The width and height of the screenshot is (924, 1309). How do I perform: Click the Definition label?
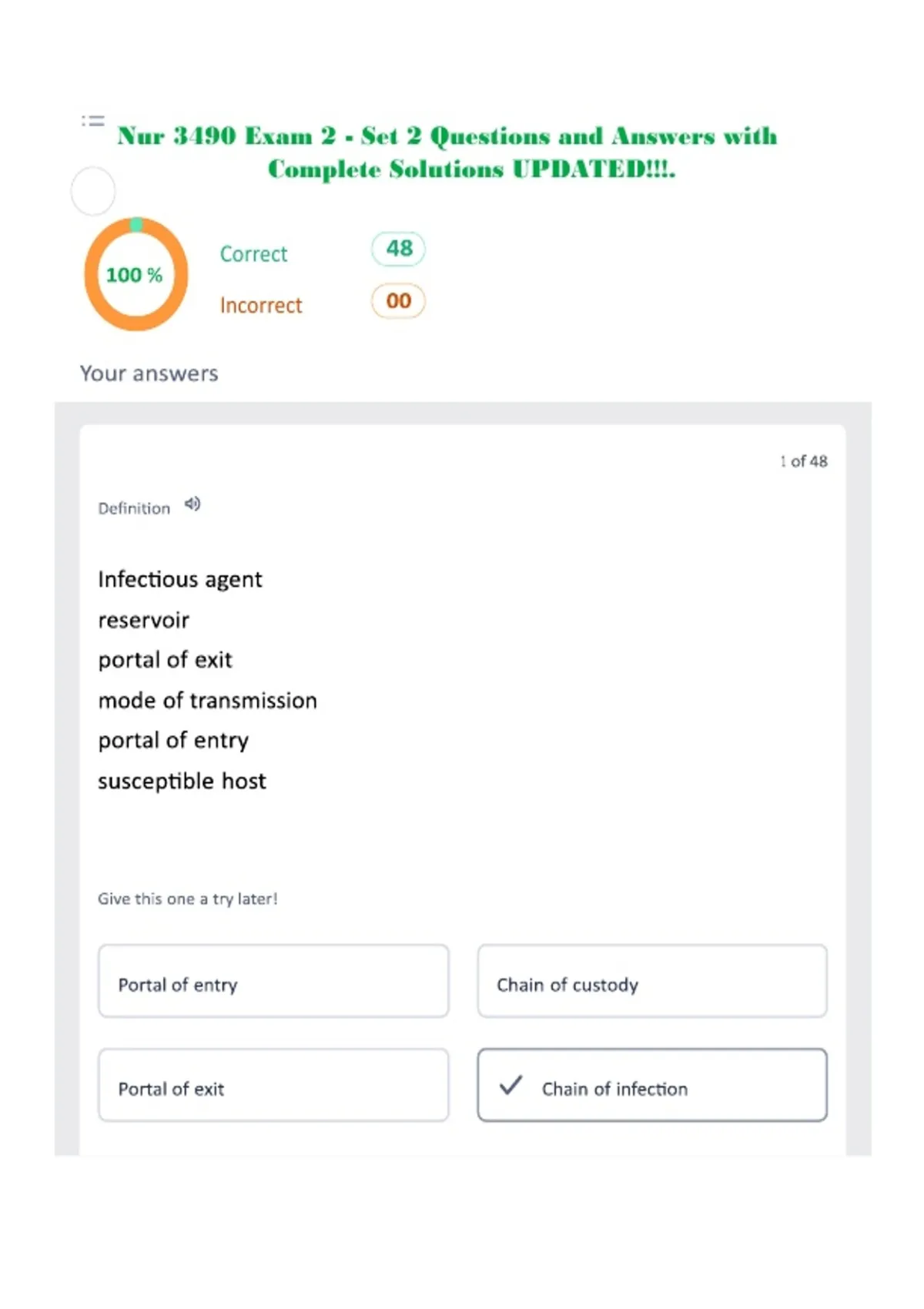[x=134, y=508]
